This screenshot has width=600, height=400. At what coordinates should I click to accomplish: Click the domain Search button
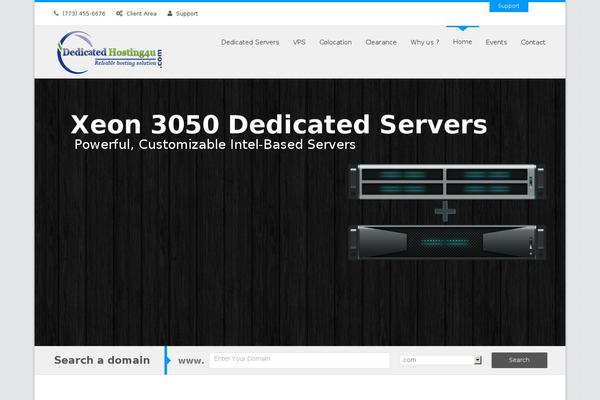(519, 360)
